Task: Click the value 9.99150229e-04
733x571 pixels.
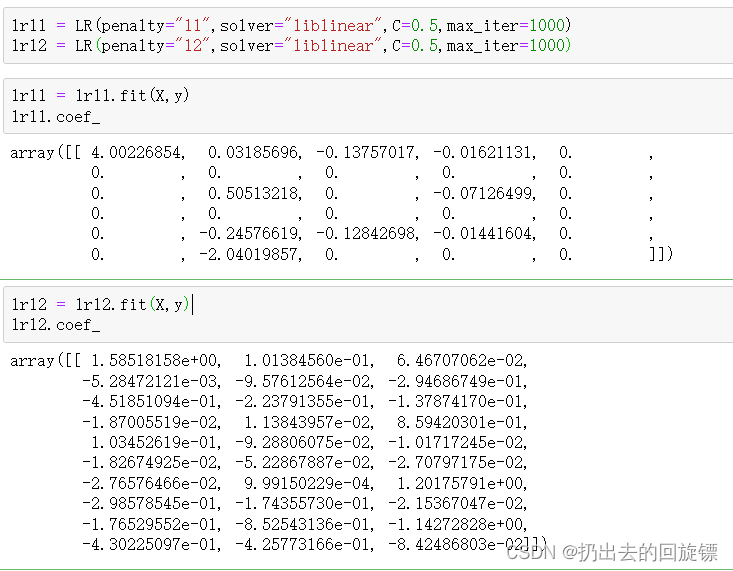Action: point(307,483)
